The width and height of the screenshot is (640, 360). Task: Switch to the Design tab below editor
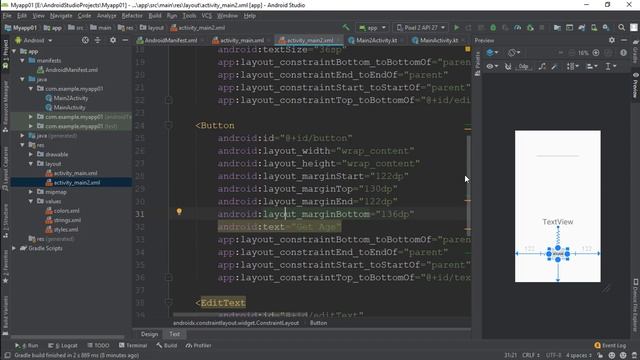point(149,334)
